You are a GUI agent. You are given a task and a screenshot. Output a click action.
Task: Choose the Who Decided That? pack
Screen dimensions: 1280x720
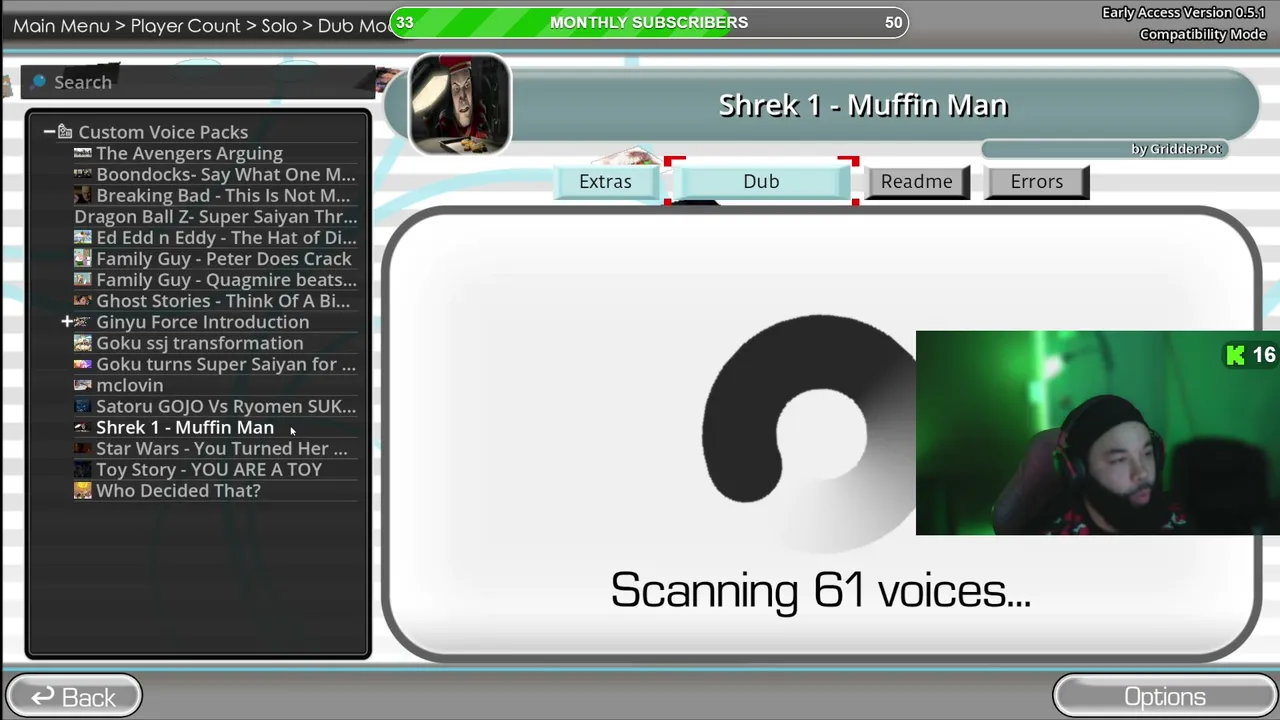178,490
